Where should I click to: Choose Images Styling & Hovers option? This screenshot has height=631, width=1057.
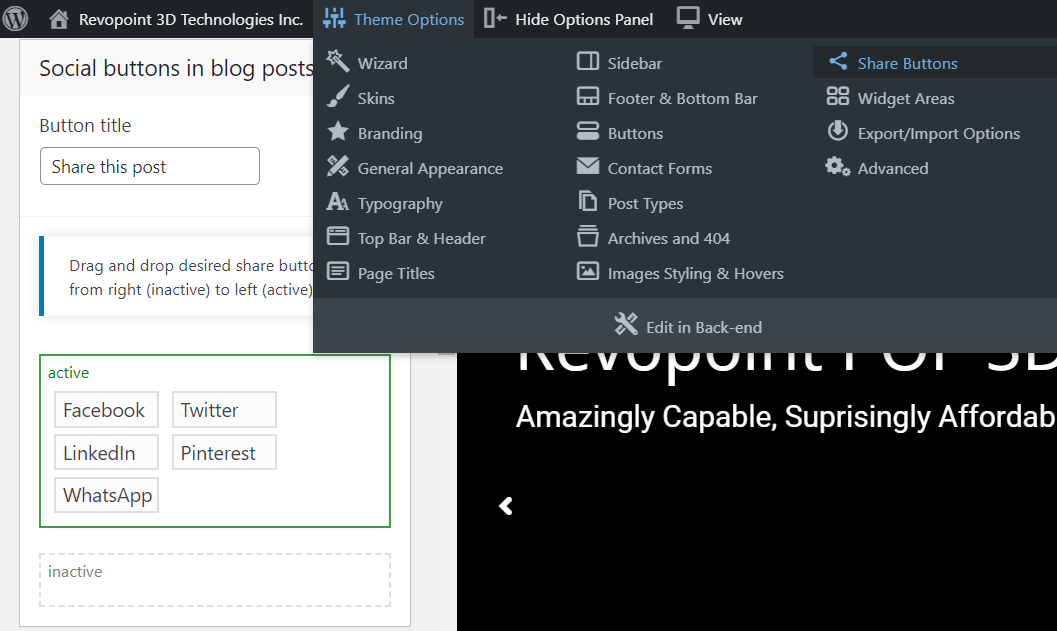click(x=695, y=273)
